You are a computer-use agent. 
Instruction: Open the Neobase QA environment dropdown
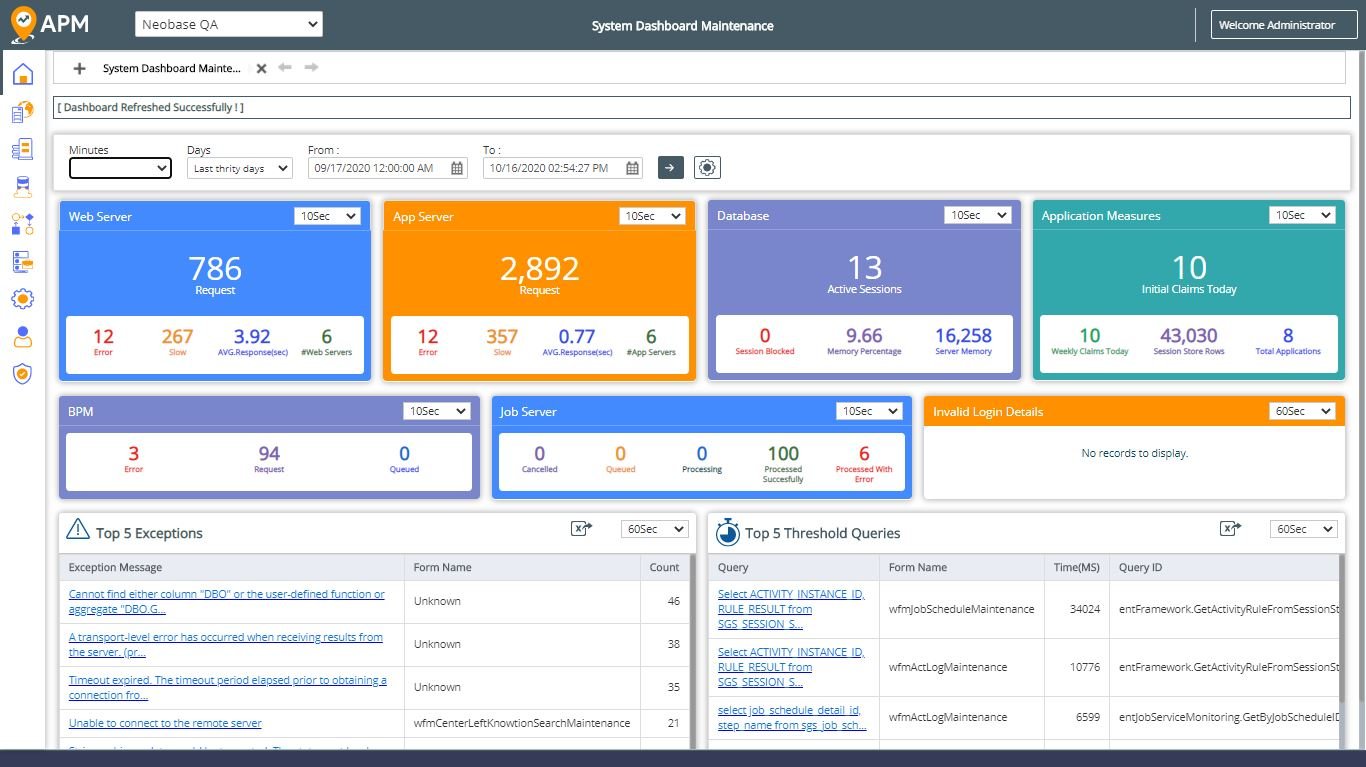(x=228, y=23)
